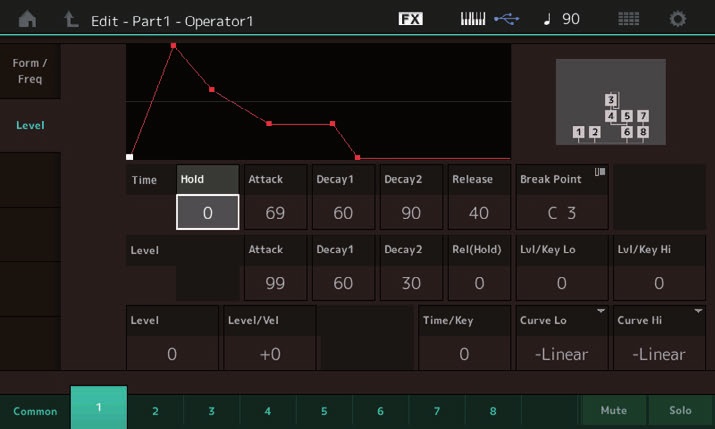
Task: Open the Curve Lo dropdown
Action: [x=562, y=338]
